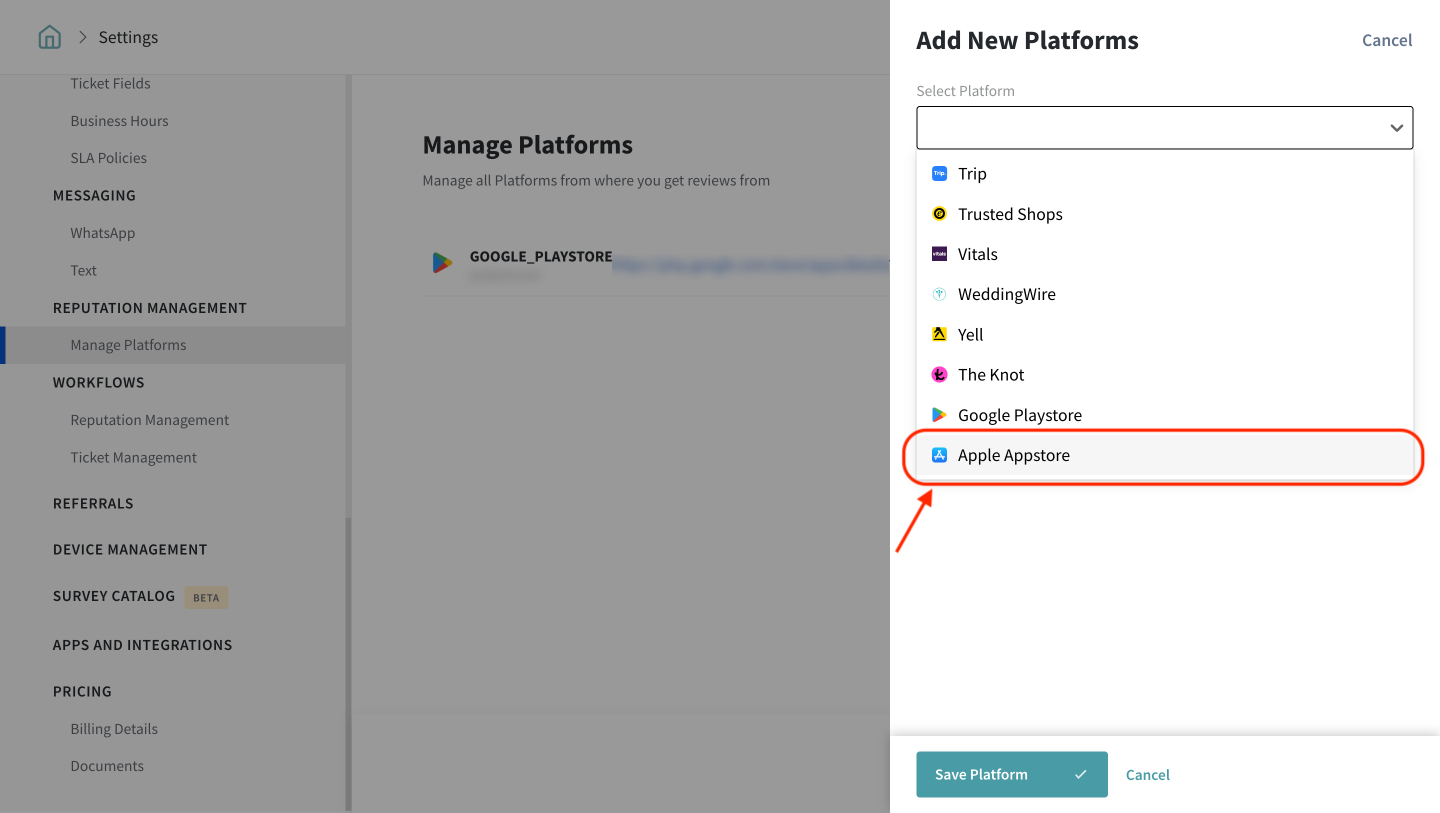Open Ticket Management workflows page
1440x813 pixels.
(133, 458)
